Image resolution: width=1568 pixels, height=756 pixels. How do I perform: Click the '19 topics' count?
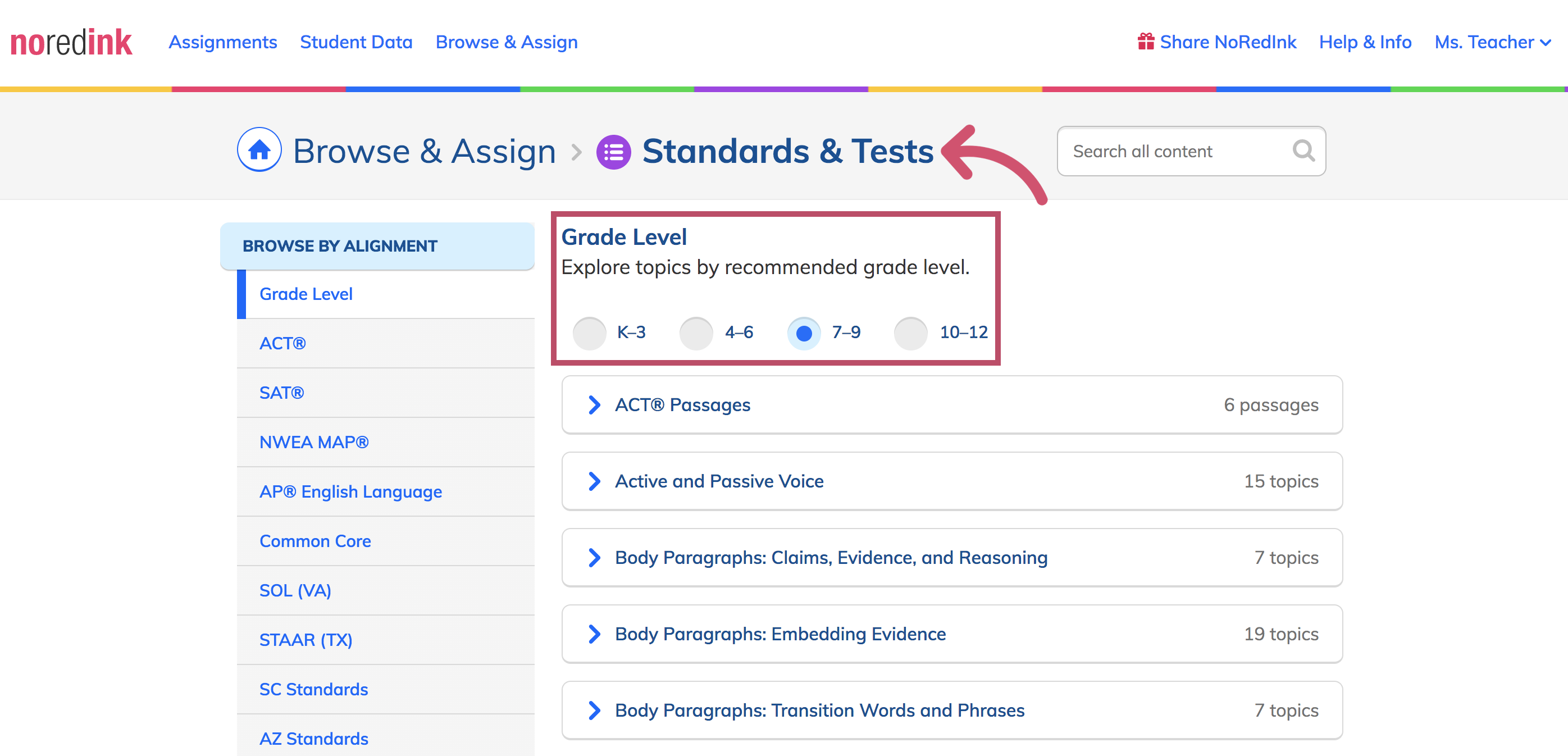coord(1280,634)
